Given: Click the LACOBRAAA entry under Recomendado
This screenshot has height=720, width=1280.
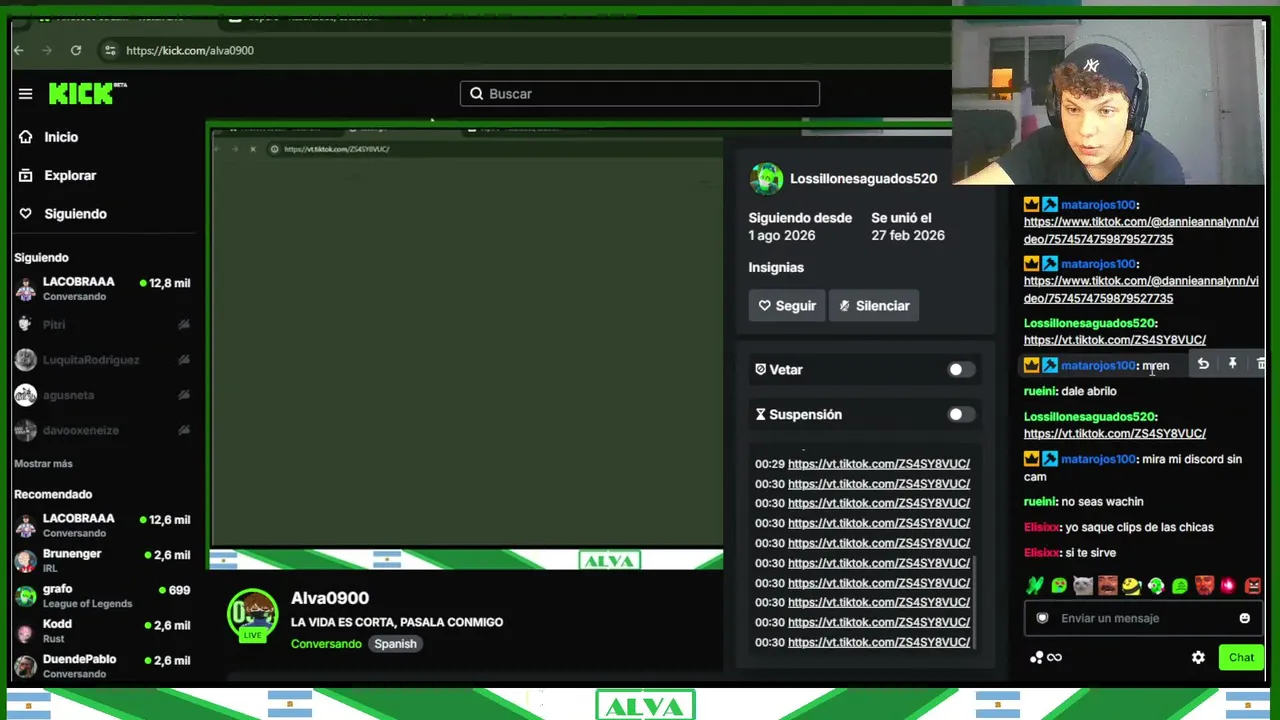Looking at the screenshot, I should pos(102,525).
